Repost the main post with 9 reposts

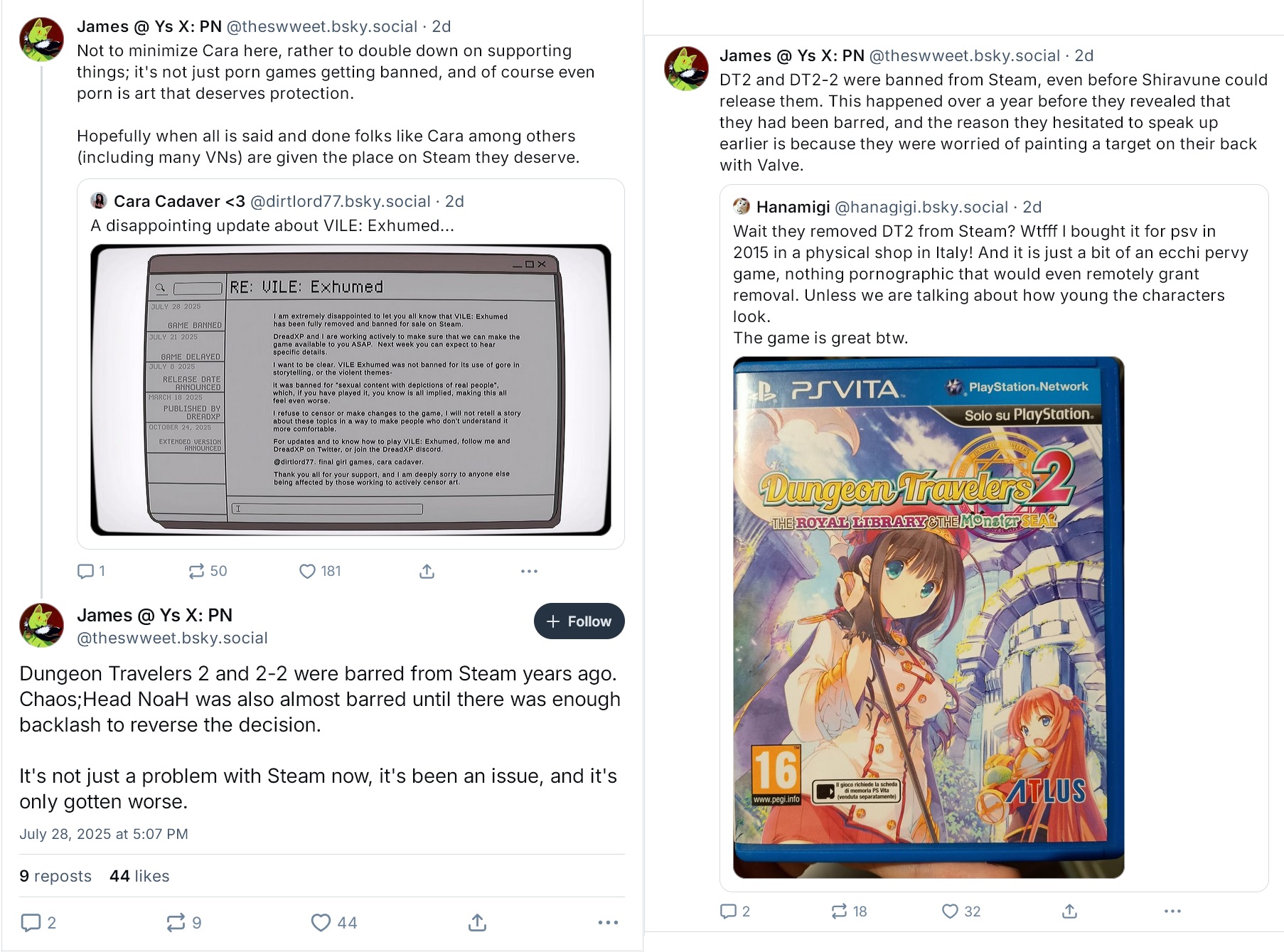(184, 922)
